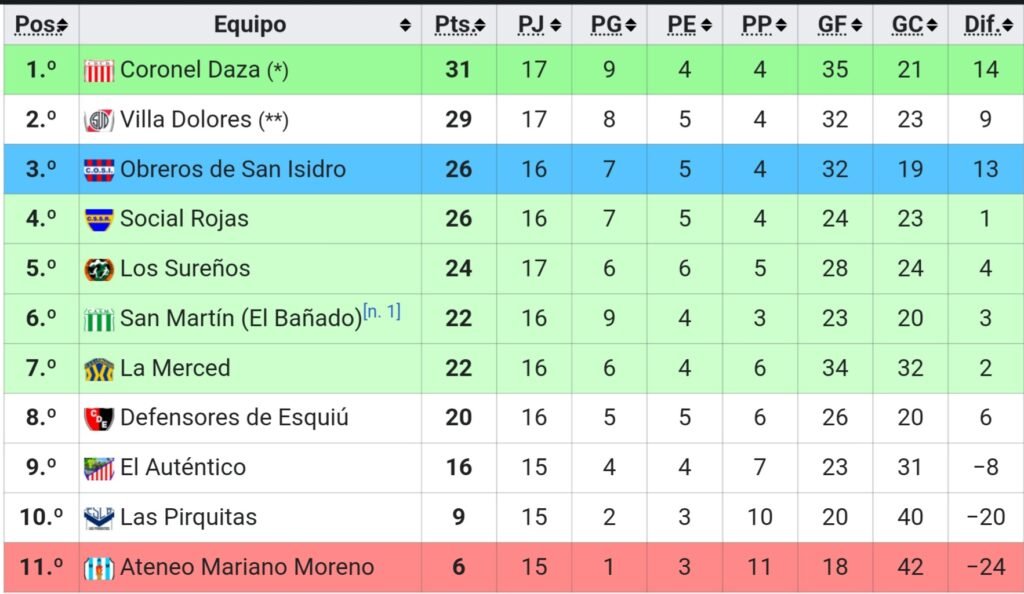This screenshot has height=594, width=1024.
Task: Click the red Ateneo Mariano Moreno points cell
Action: [459, 567]
